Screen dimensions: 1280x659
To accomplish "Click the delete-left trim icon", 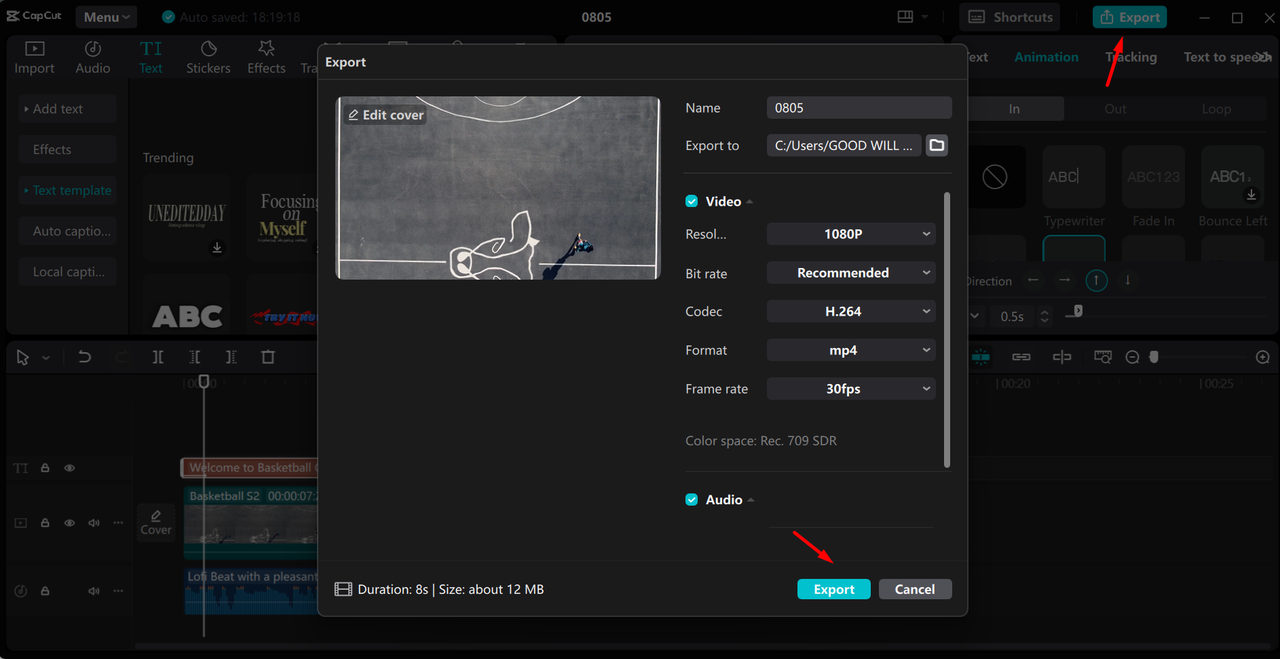I will click(195, 357).
